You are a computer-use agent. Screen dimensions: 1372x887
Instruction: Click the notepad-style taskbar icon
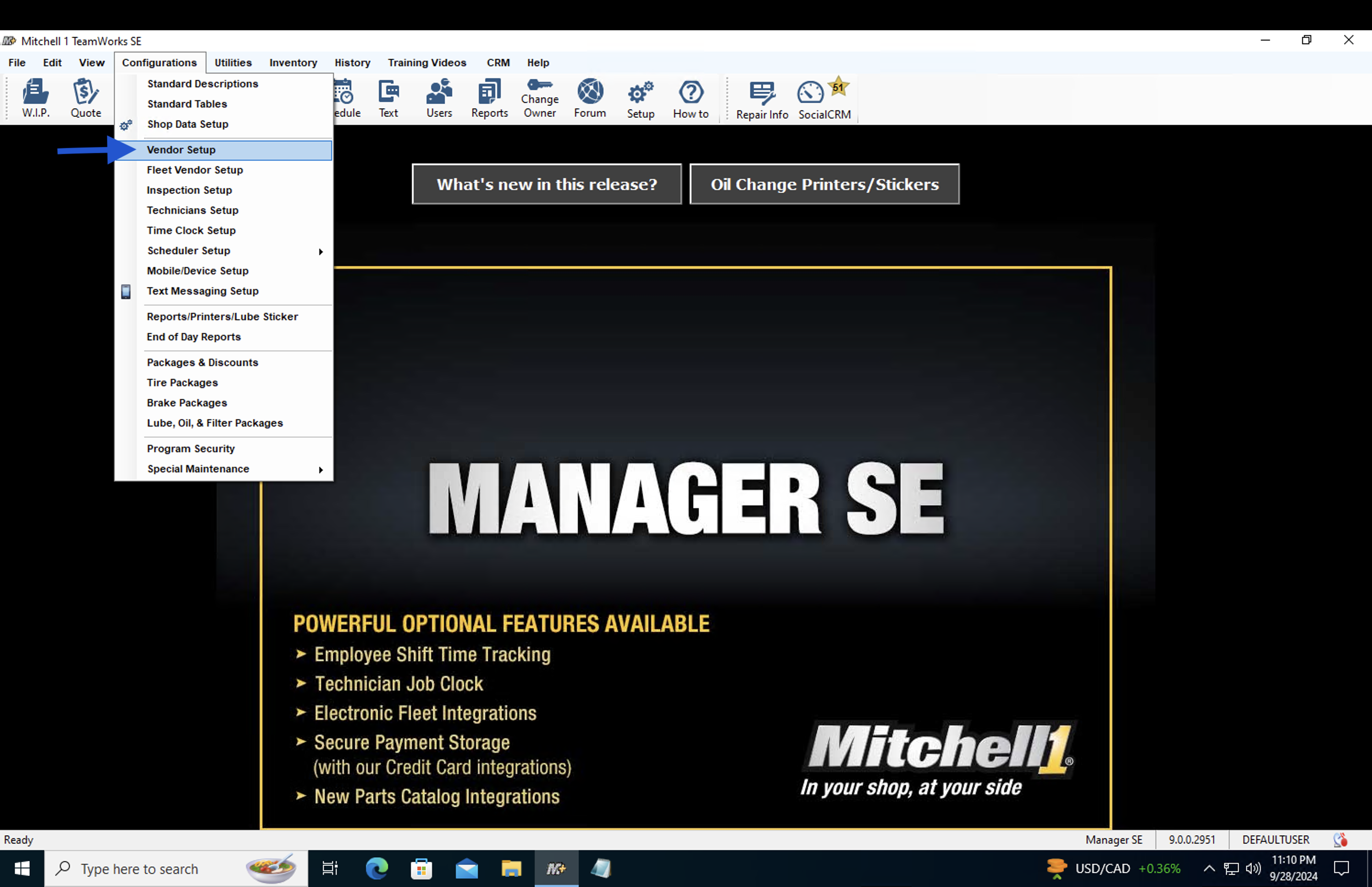(x=601, y=868)
